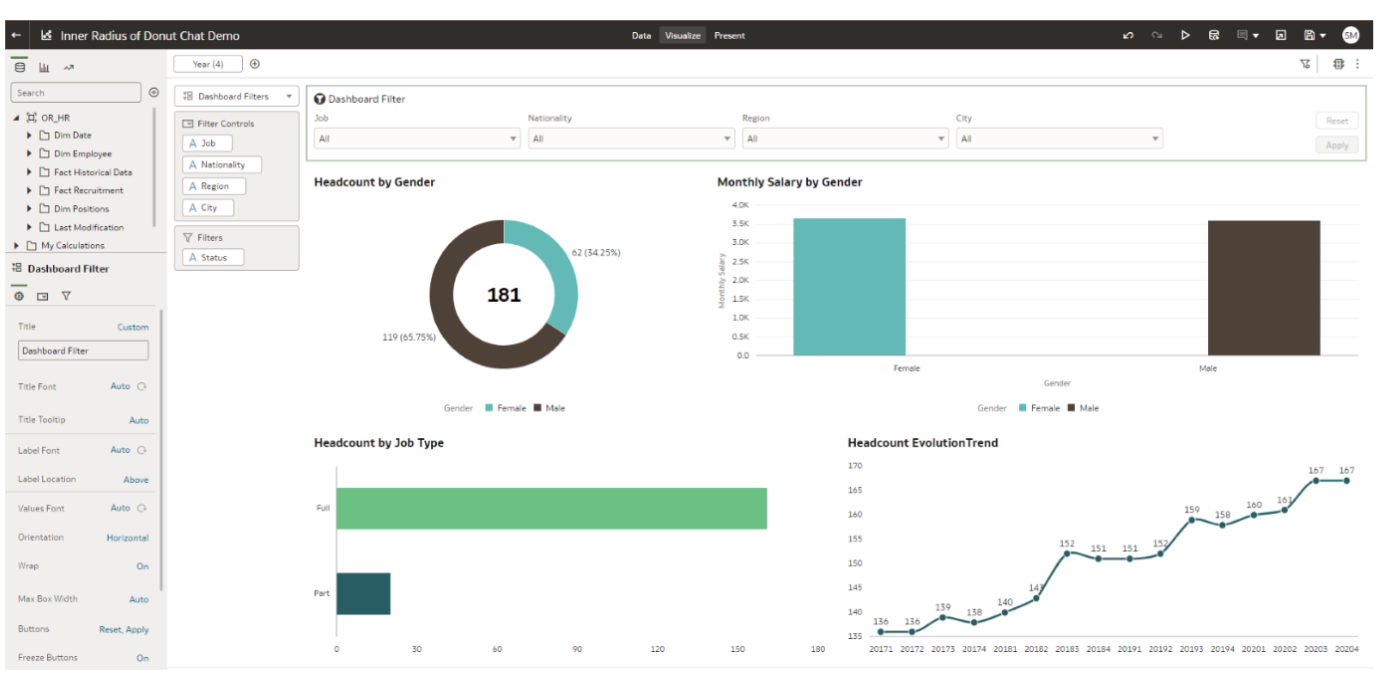Reset Label Font auto icon
This screenshot has width=1380, height=693.
142,450
